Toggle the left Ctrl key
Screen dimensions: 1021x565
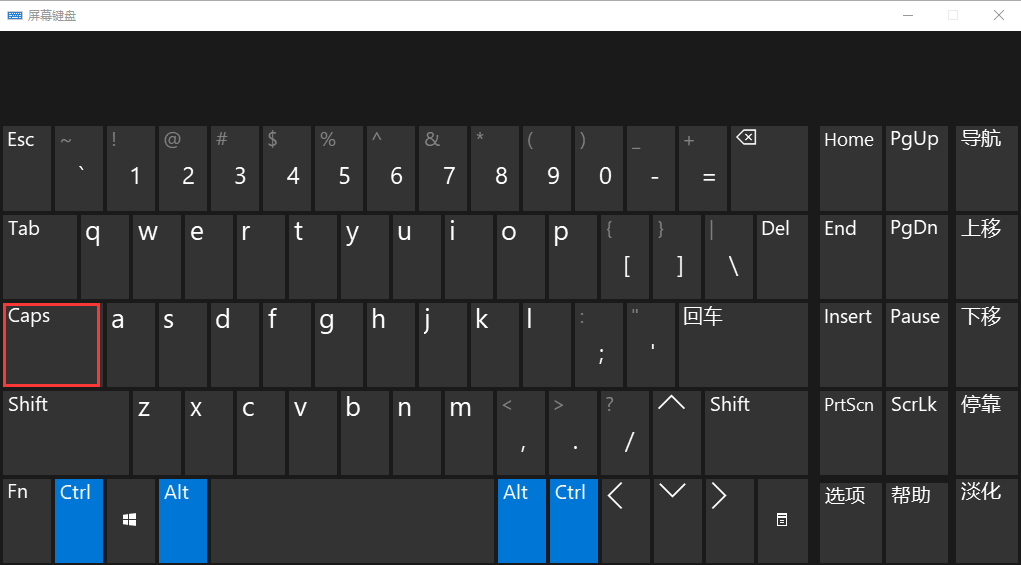point(79,520)
